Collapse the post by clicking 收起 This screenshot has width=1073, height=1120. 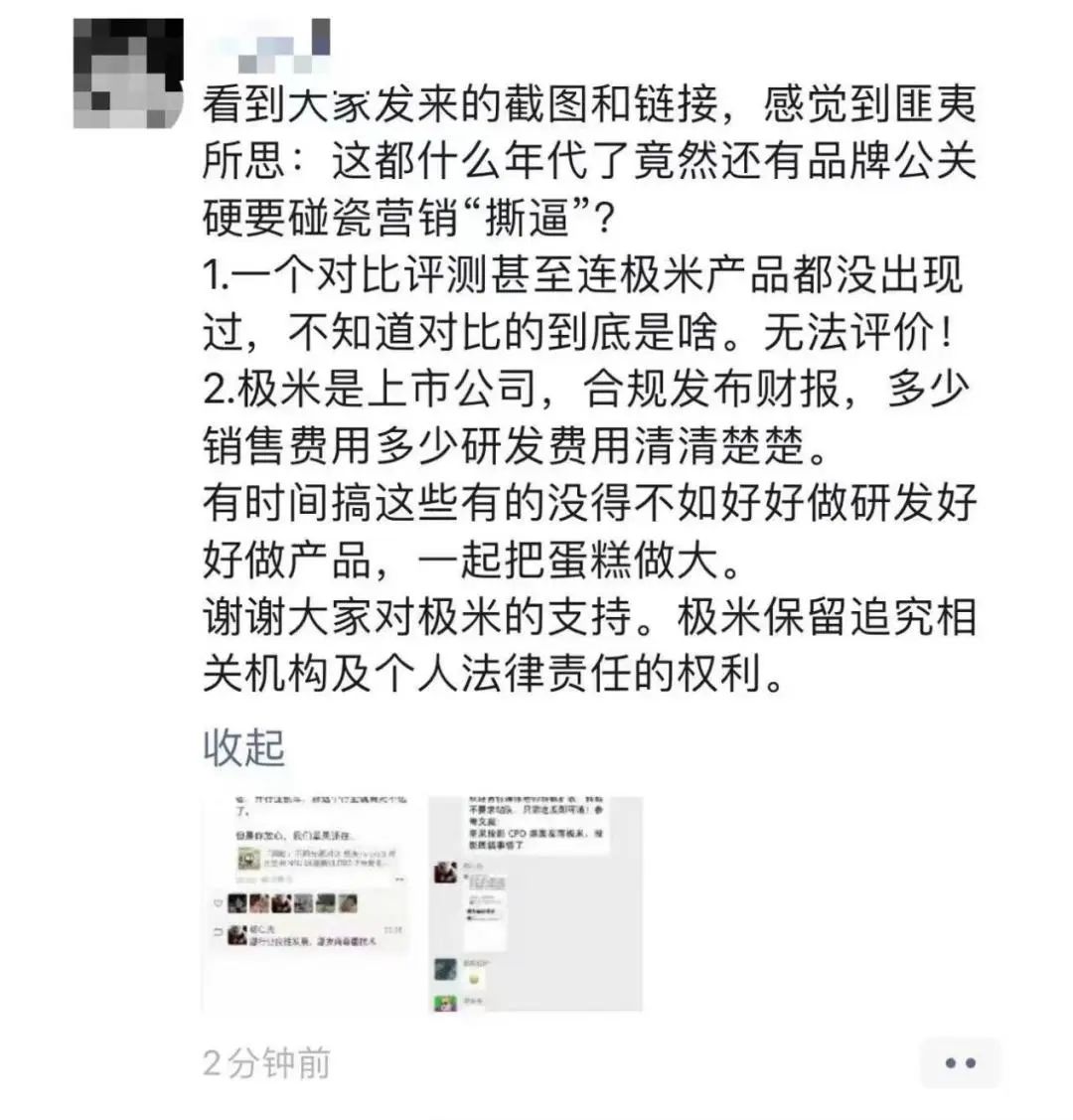(244, 748)
